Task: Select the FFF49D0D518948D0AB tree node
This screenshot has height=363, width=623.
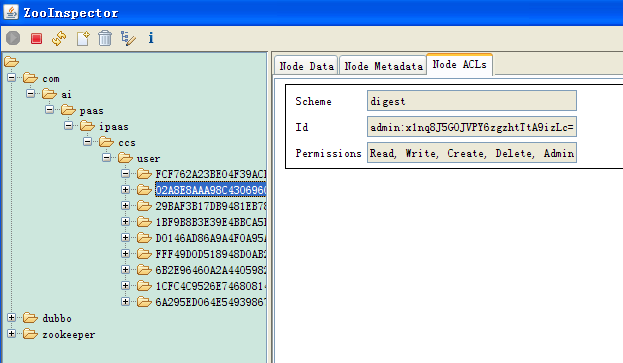Action: [x=211, y=254]
